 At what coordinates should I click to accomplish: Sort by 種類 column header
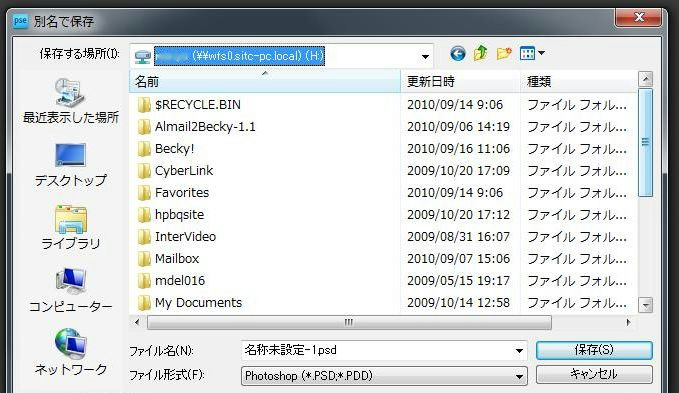coord(579,81)
